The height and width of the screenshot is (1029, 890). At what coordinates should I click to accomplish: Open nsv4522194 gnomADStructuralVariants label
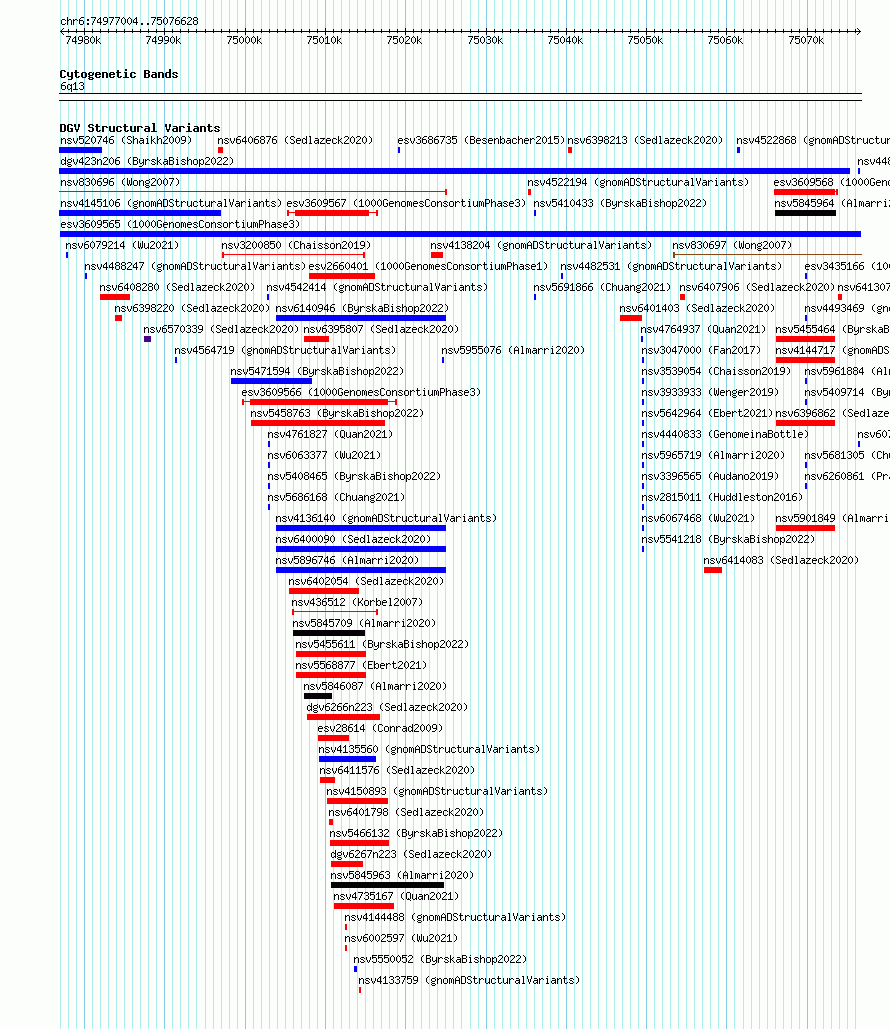pyautogui.click(x=638, y=182)
